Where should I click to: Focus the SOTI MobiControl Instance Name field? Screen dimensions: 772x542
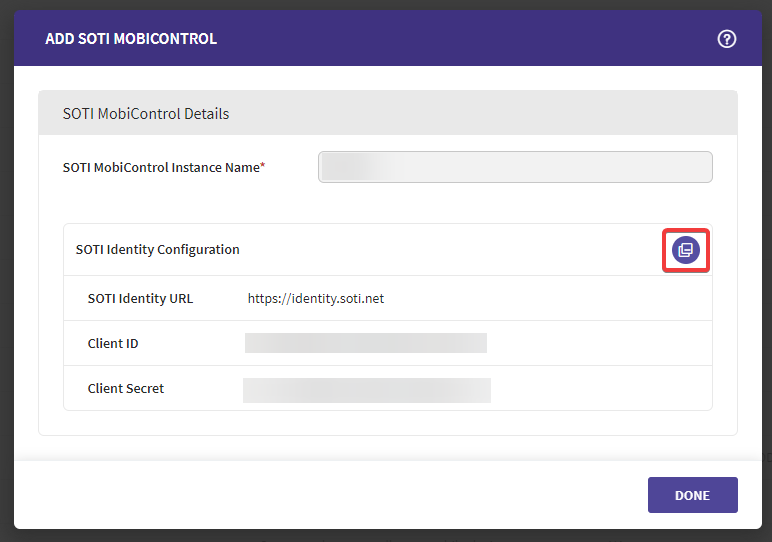pos(515,167)
